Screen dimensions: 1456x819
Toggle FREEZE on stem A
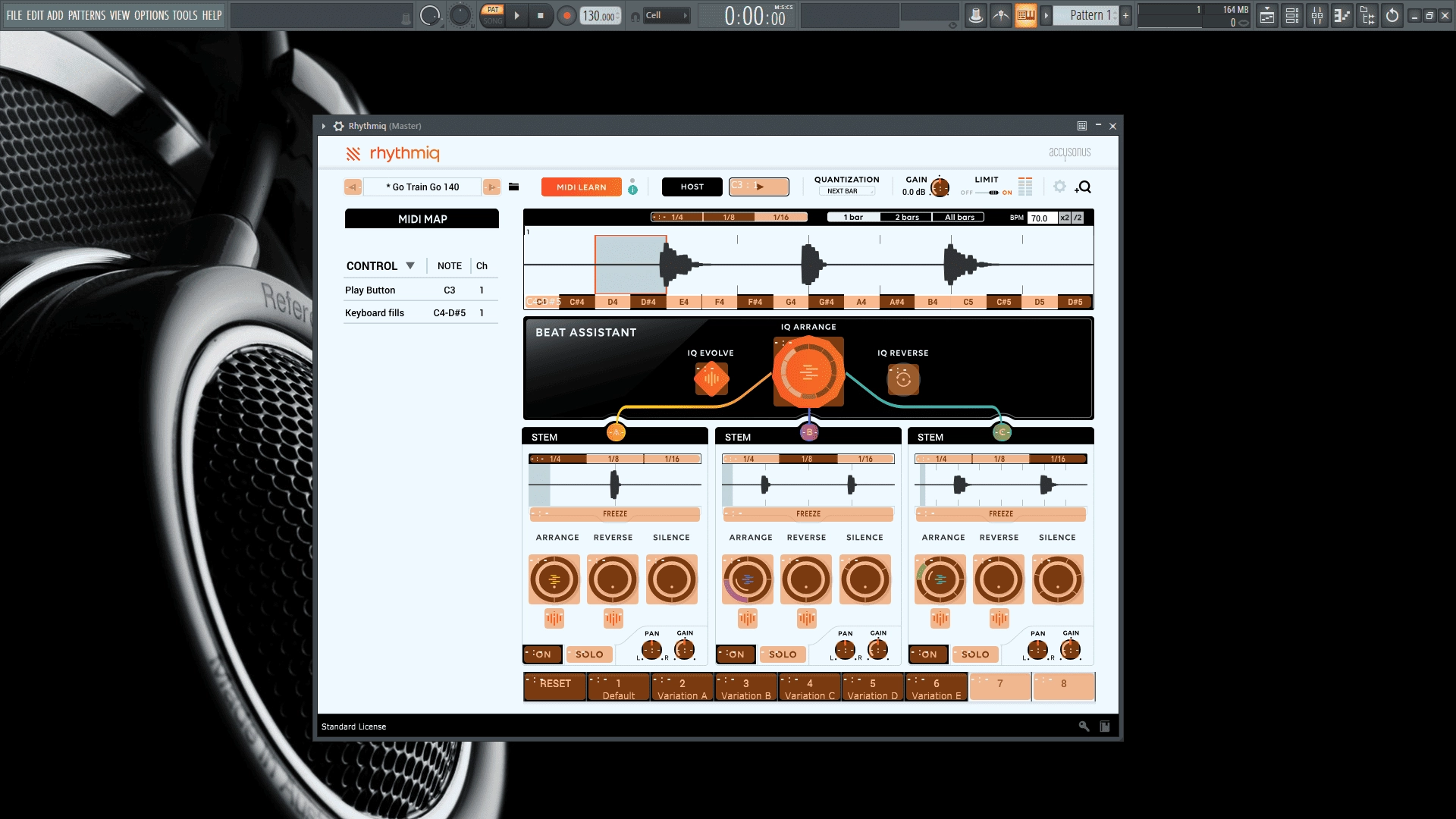615,513
